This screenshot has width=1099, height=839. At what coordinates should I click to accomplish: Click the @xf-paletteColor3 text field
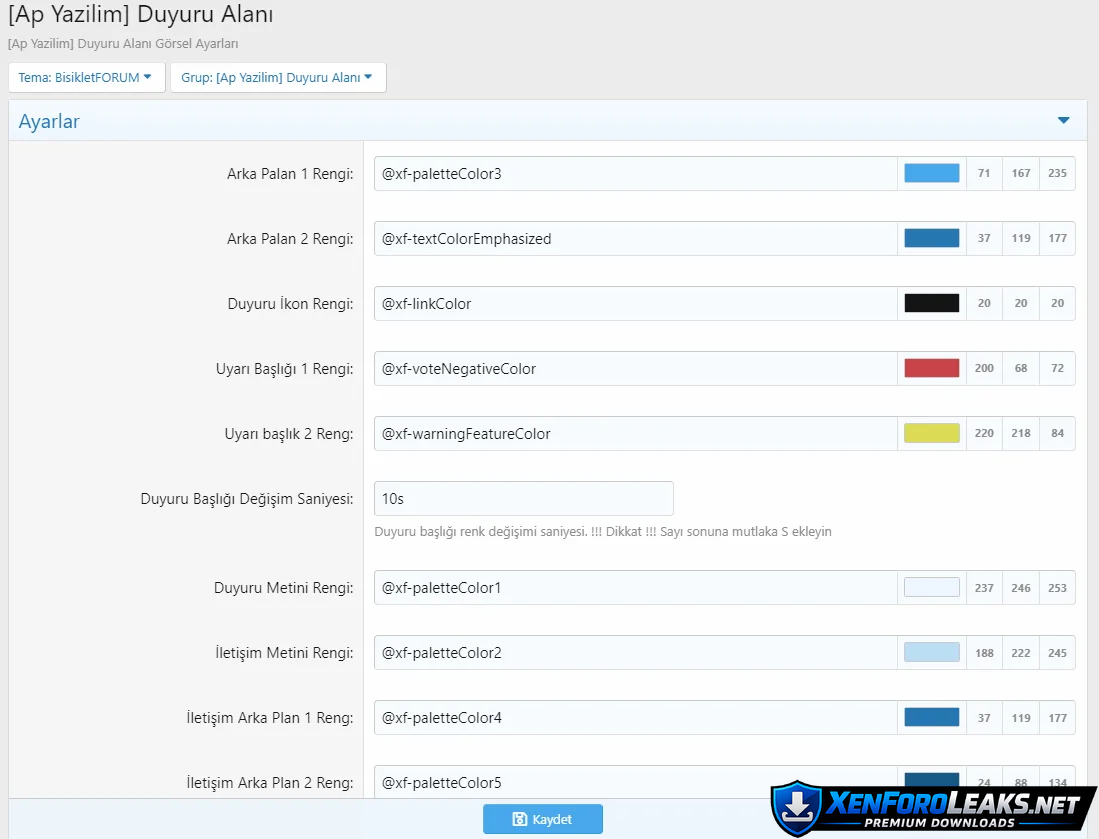pos(635,174)
